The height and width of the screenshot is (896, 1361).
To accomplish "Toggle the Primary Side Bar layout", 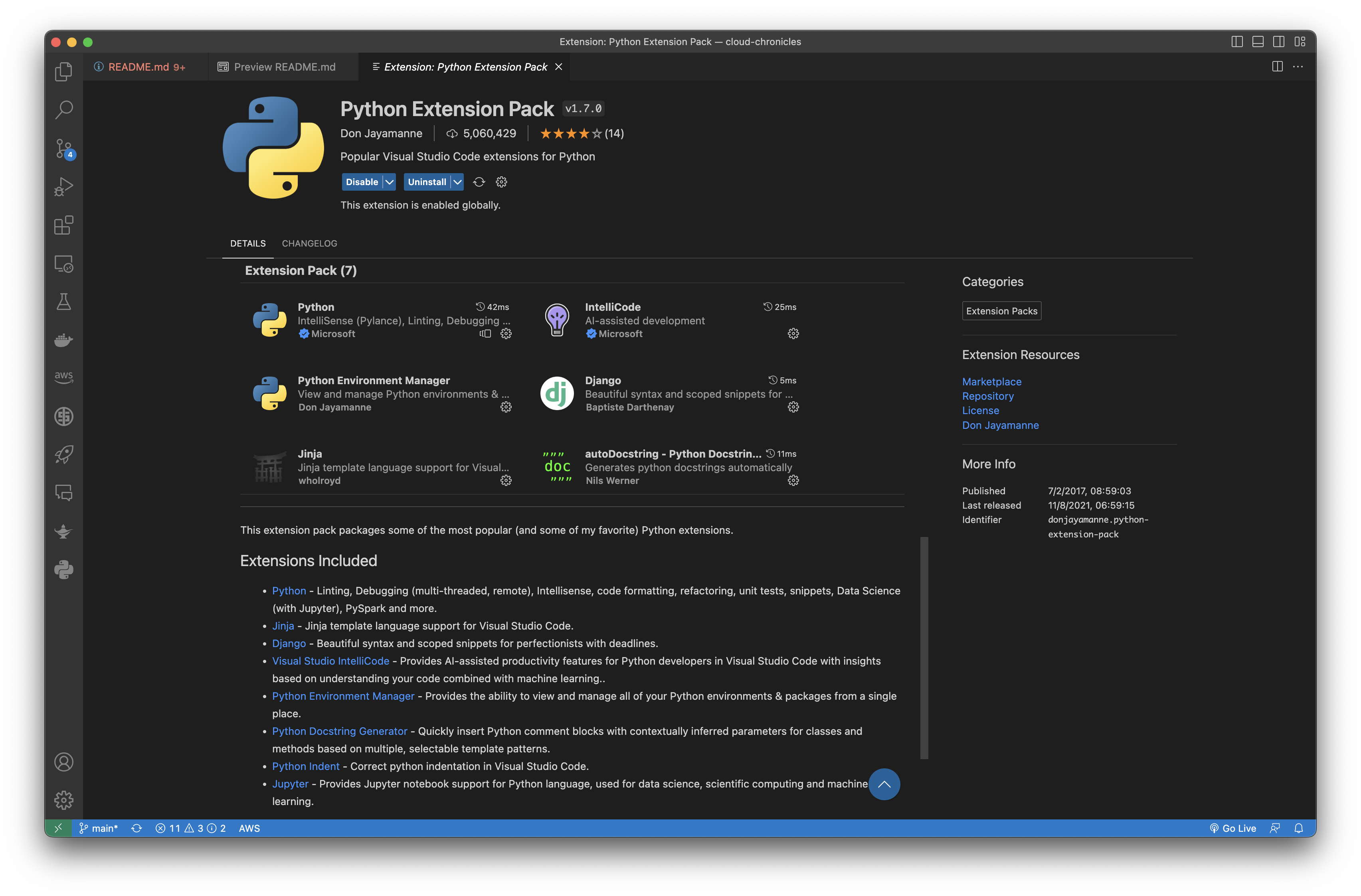I will pos(1237,42).
